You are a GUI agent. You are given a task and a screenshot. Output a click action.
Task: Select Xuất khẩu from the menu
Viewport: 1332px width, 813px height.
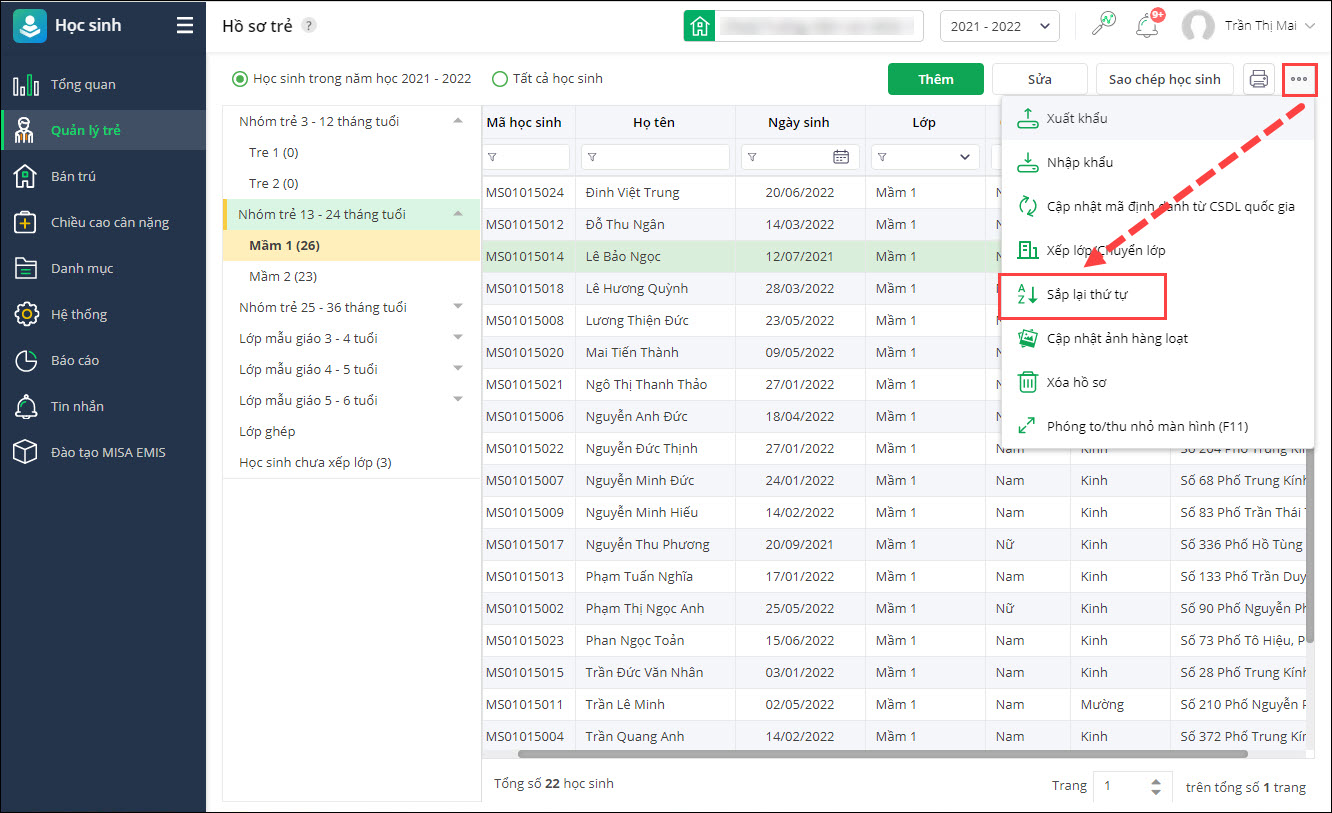pos(1077,118)
